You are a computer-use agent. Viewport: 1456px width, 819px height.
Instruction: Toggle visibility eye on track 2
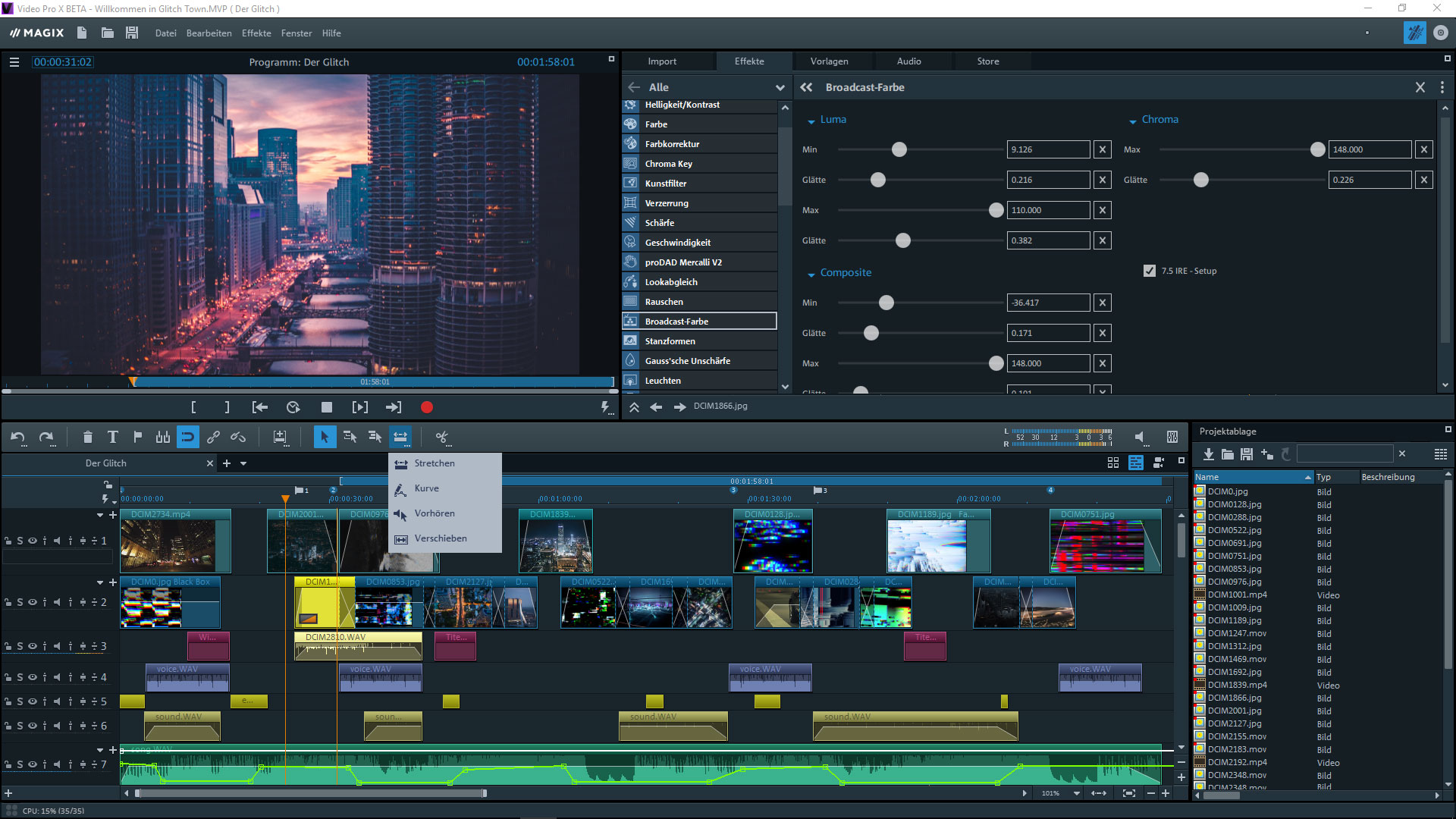pos(33,602)
